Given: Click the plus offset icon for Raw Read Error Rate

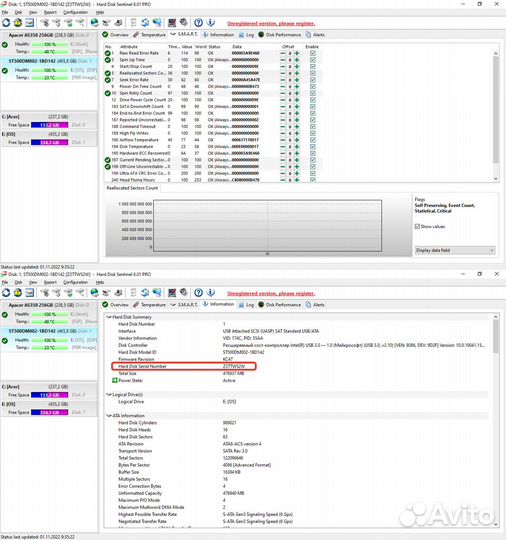Looking at the screenshot, I should 297,53.
